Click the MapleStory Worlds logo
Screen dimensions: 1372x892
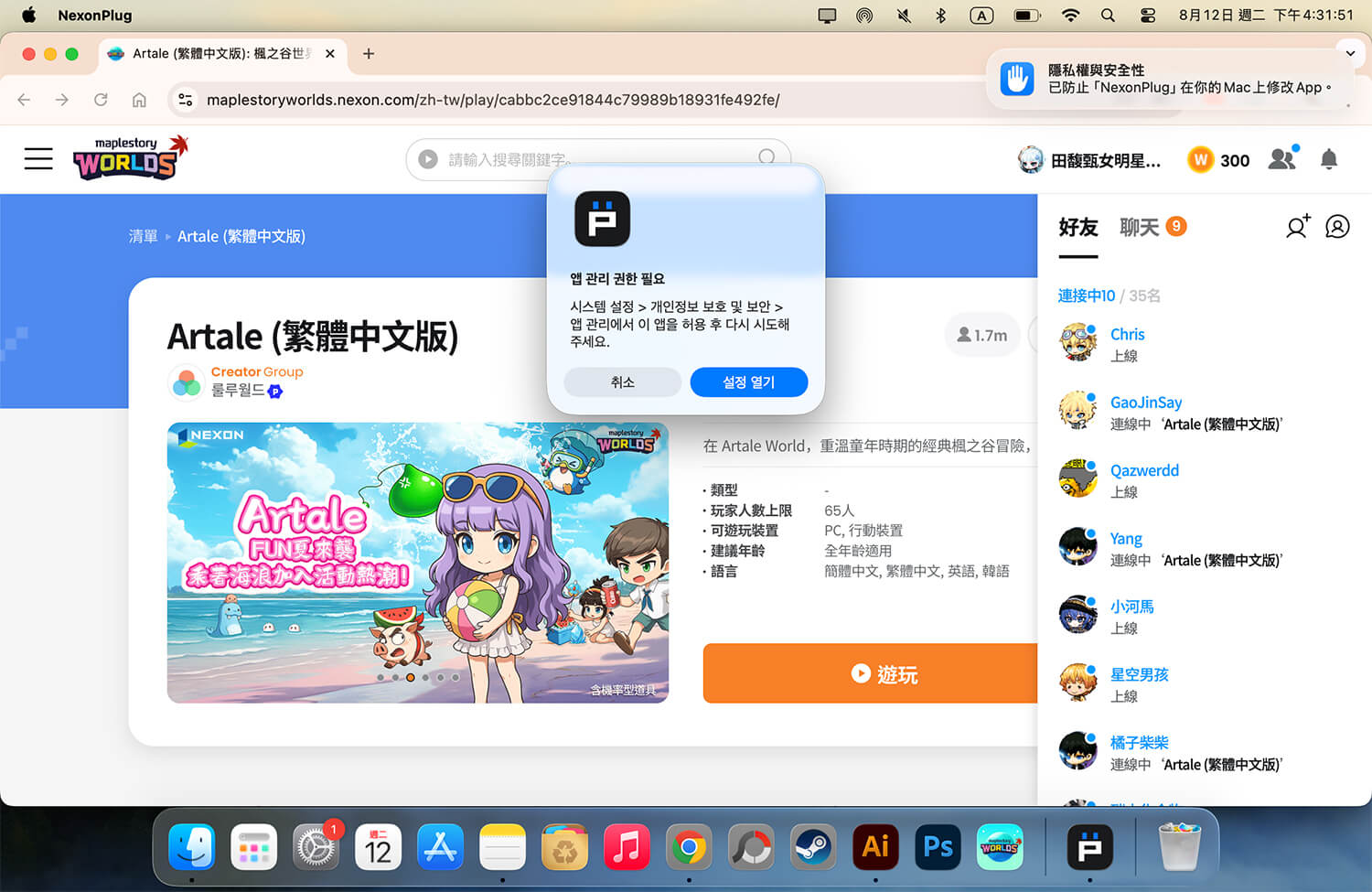[130, 158]
